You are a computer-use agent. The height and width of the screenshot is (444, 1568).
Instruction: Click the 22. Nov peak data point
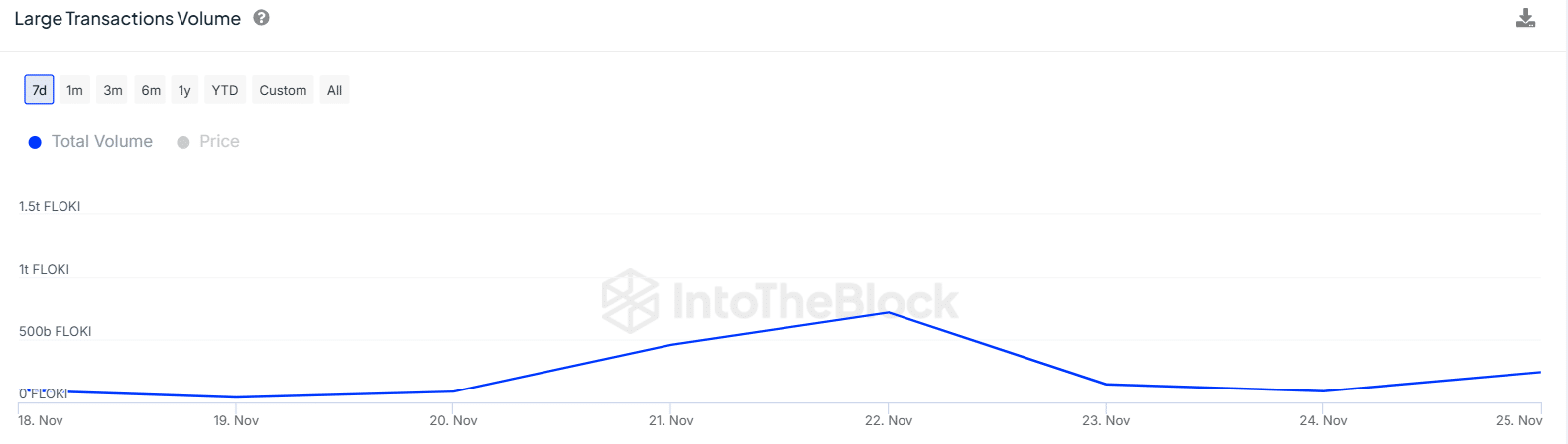pyautogui.click(x=889, y=313)
